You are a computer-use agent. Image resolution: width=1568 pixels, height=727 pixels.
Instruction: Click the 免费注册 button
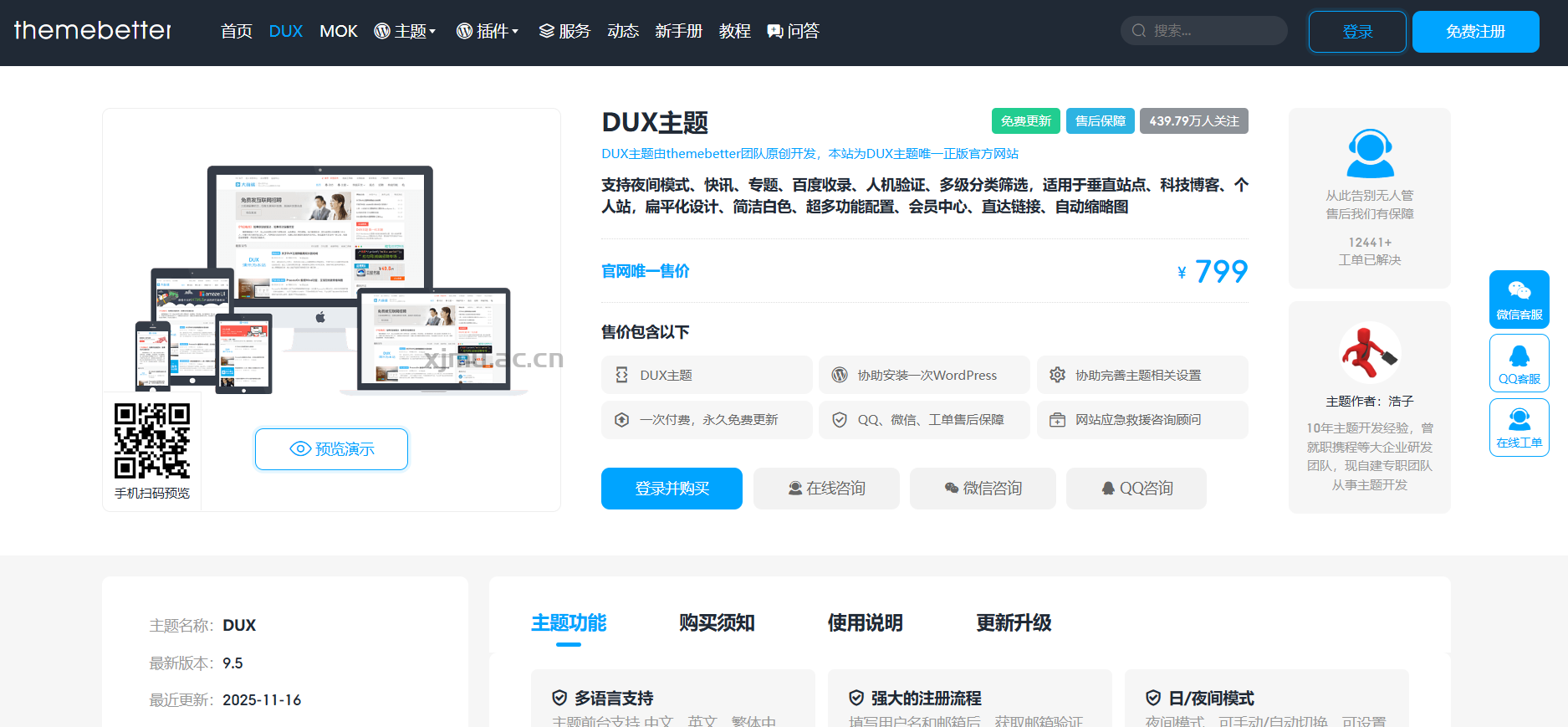point(1475,32)
